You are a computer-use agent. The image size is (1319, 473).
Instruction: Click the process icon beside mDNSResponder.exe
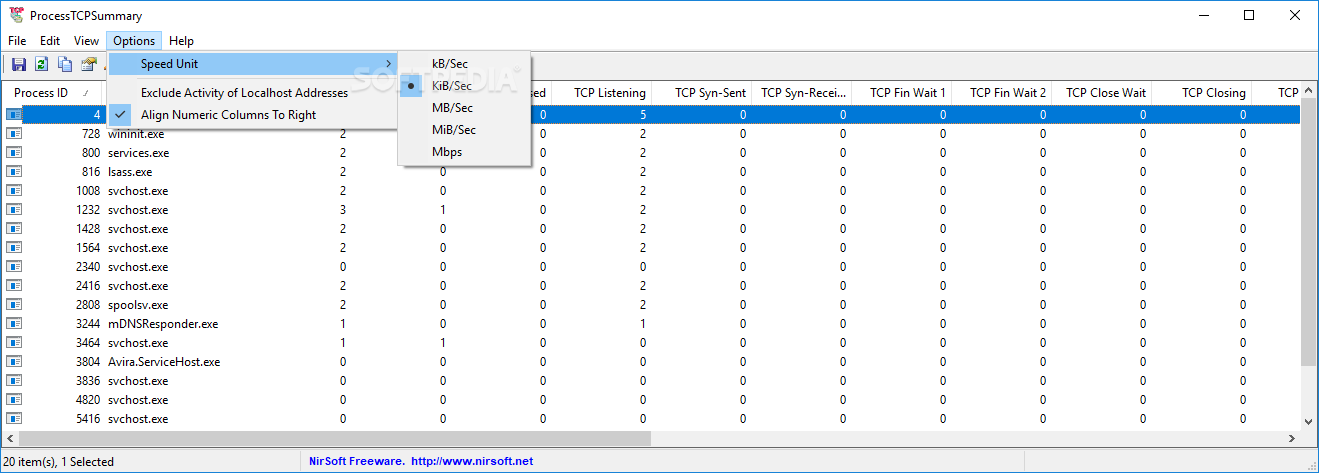pos(14,324)
